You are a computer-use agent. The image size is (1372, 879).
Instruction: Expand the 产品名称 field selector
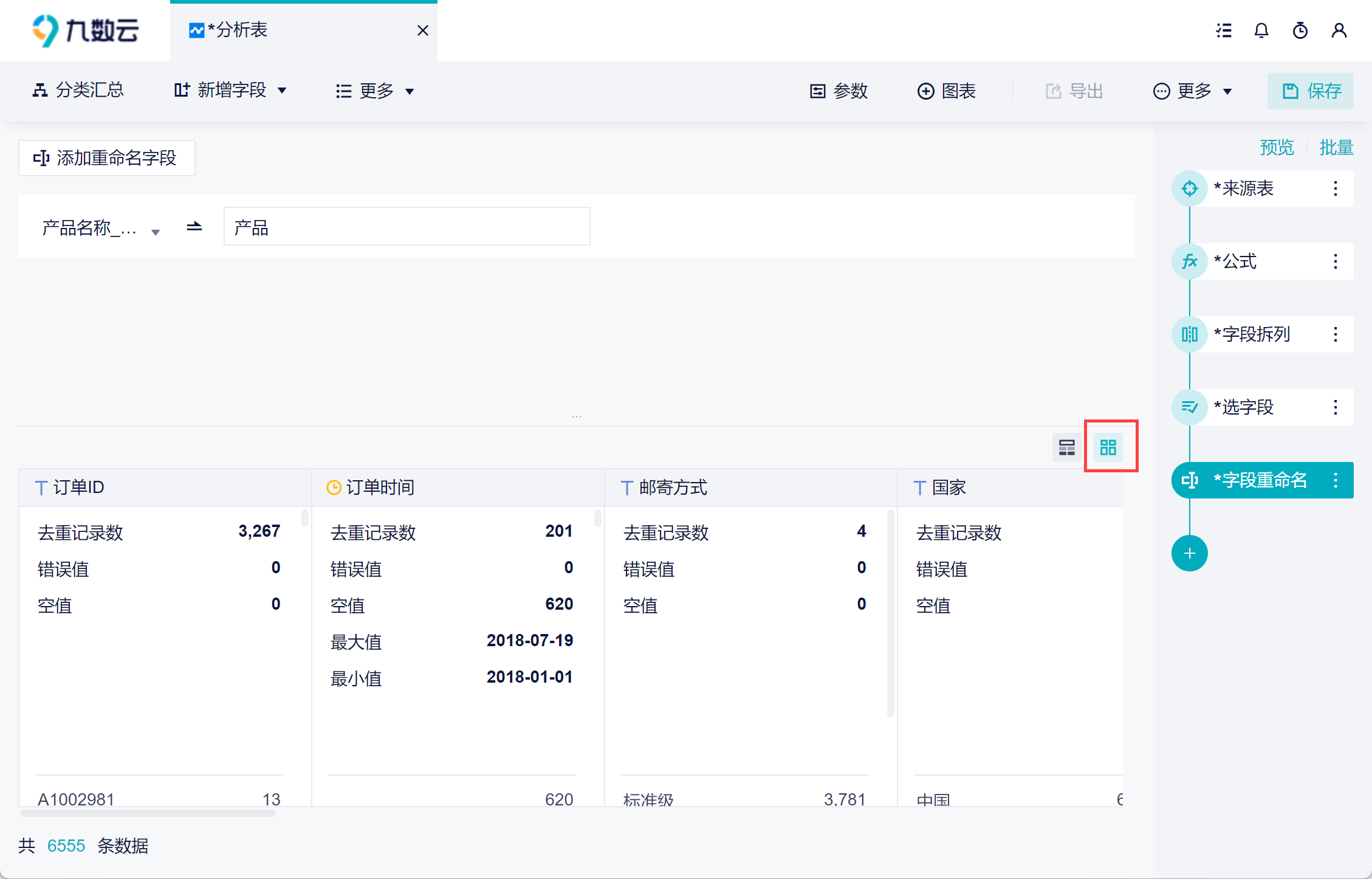(x=100, y=228)
